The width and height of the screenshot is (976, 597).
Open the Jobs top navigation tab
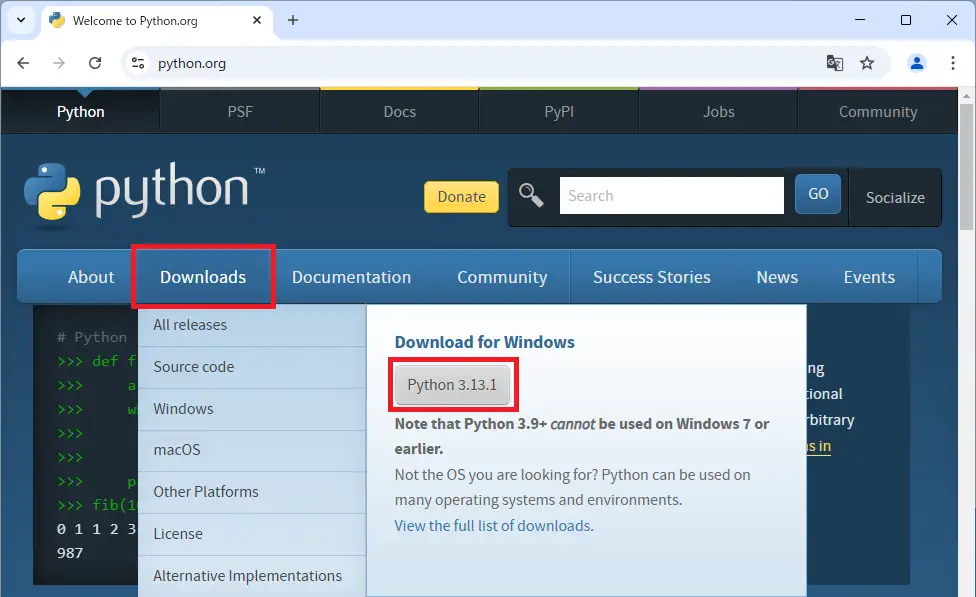pos(718,111)
